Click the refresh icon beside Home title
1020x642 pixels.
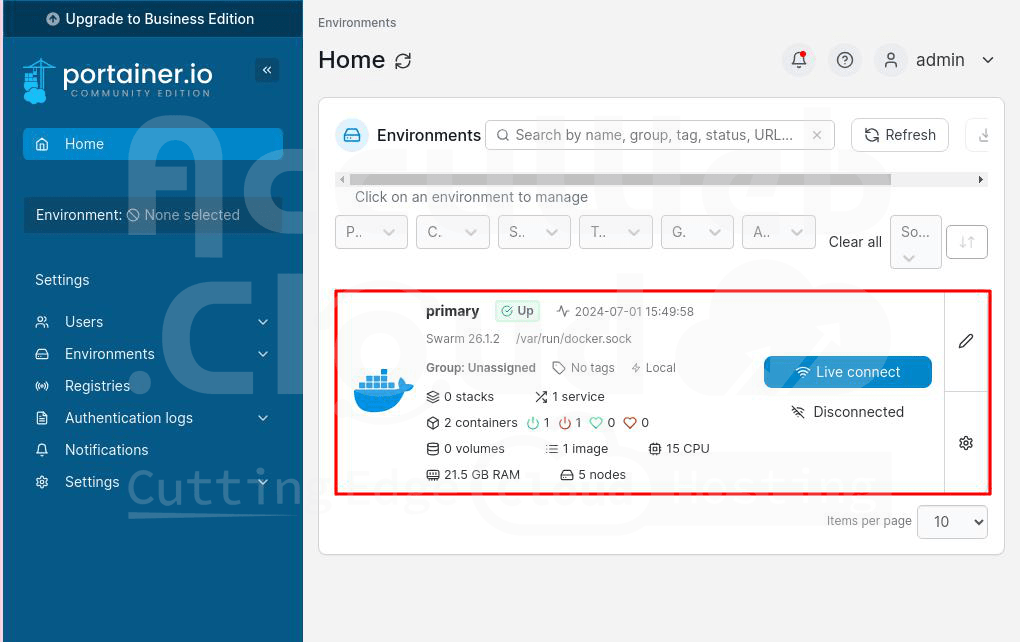point(403,61)
